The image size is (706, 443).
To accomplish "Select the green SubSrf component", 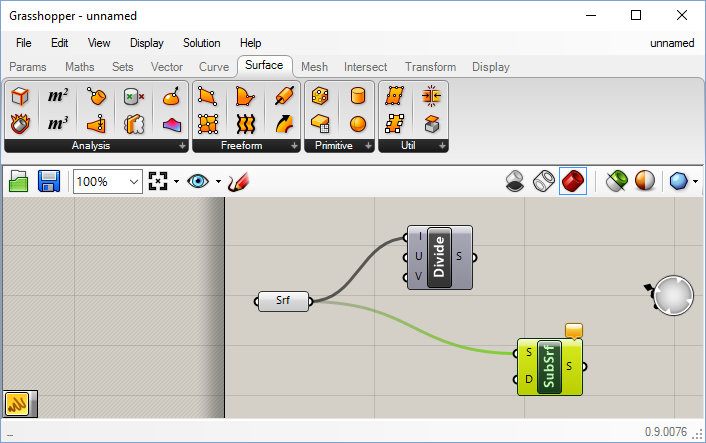I will coord(549,367).
